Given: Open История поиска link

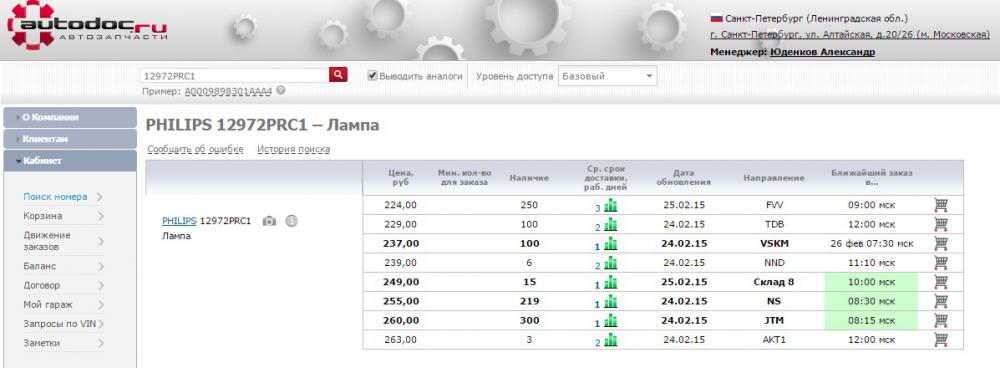Looking at the screenshot, I should (293, 149).
